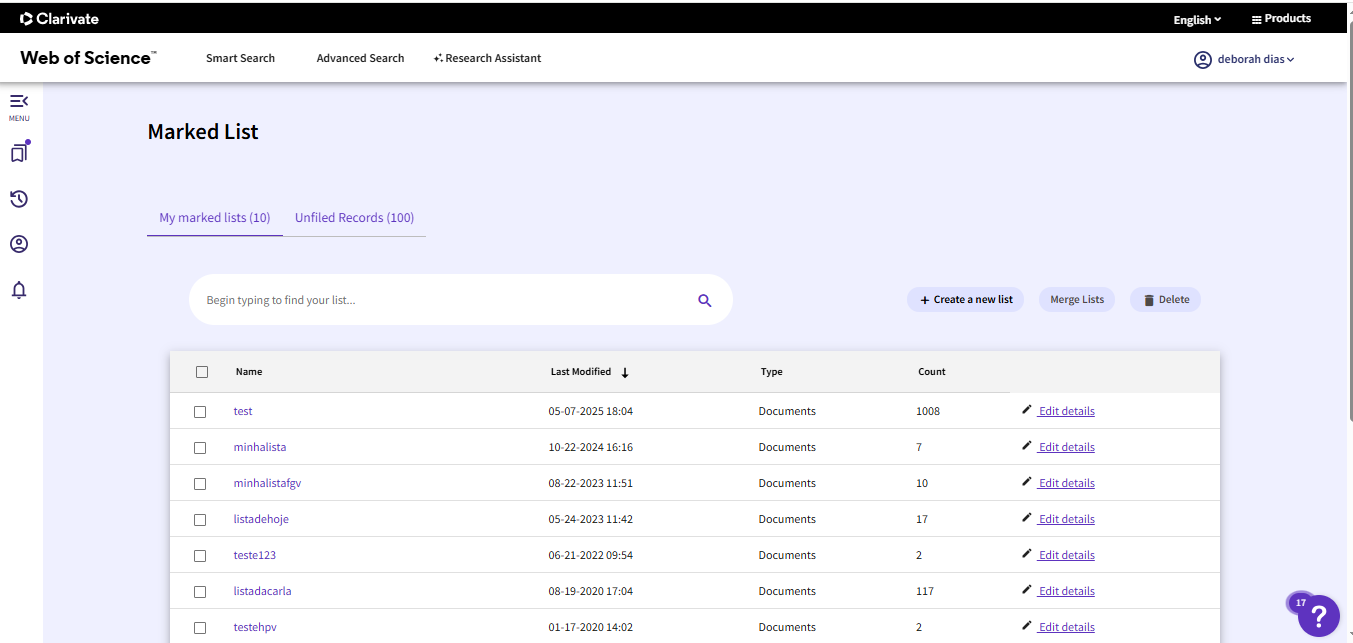Screen dimensions: 1353x643
Task: Check the box next to minhalista
Action: (x=200, y=448)
